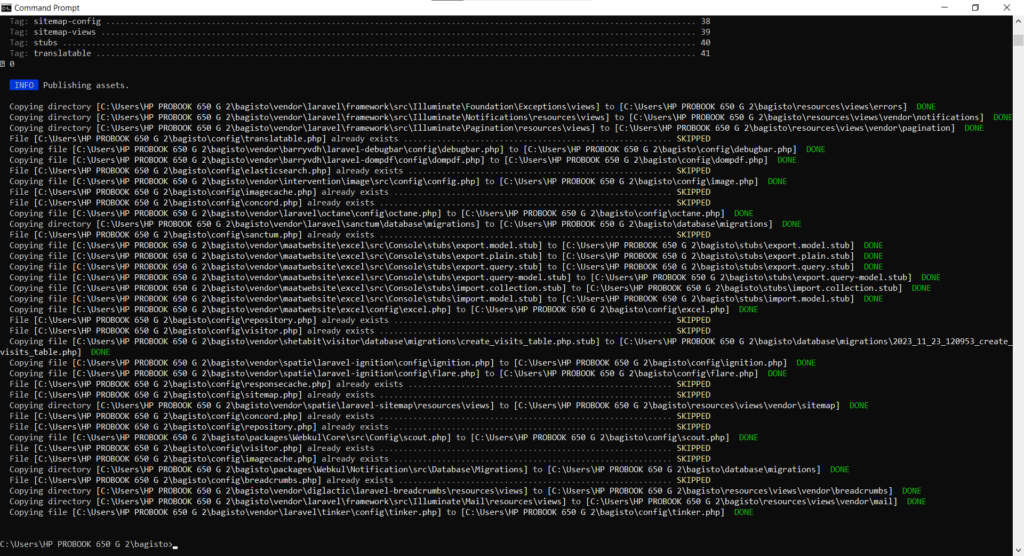Image resolution: width=1024 pixels, height=556 pixels.
Task: Click the Command Prompt title text
Action: [44, 7]
